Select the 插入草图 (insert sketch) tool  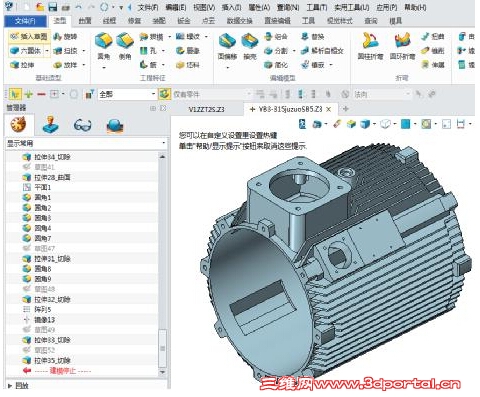point(29,36)
